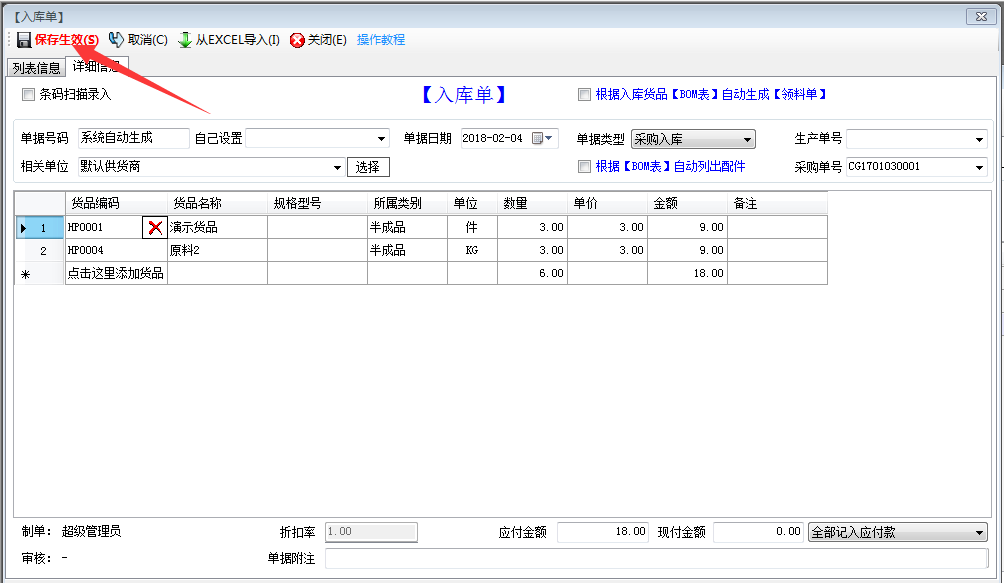
Task: Click 点击这里添加货品 to add item
Action: pyautogui.click(x=116, y=274)
